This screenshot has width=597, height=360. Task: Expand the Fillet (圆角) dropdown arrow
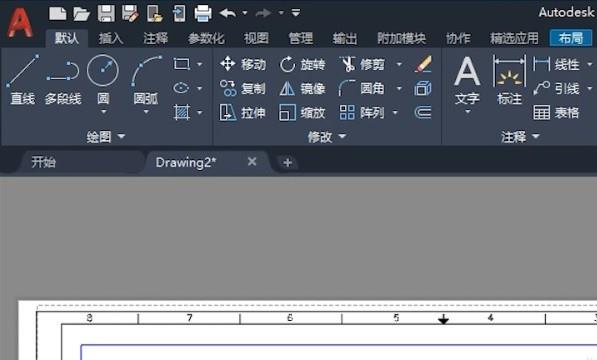[x=399, y=89]
